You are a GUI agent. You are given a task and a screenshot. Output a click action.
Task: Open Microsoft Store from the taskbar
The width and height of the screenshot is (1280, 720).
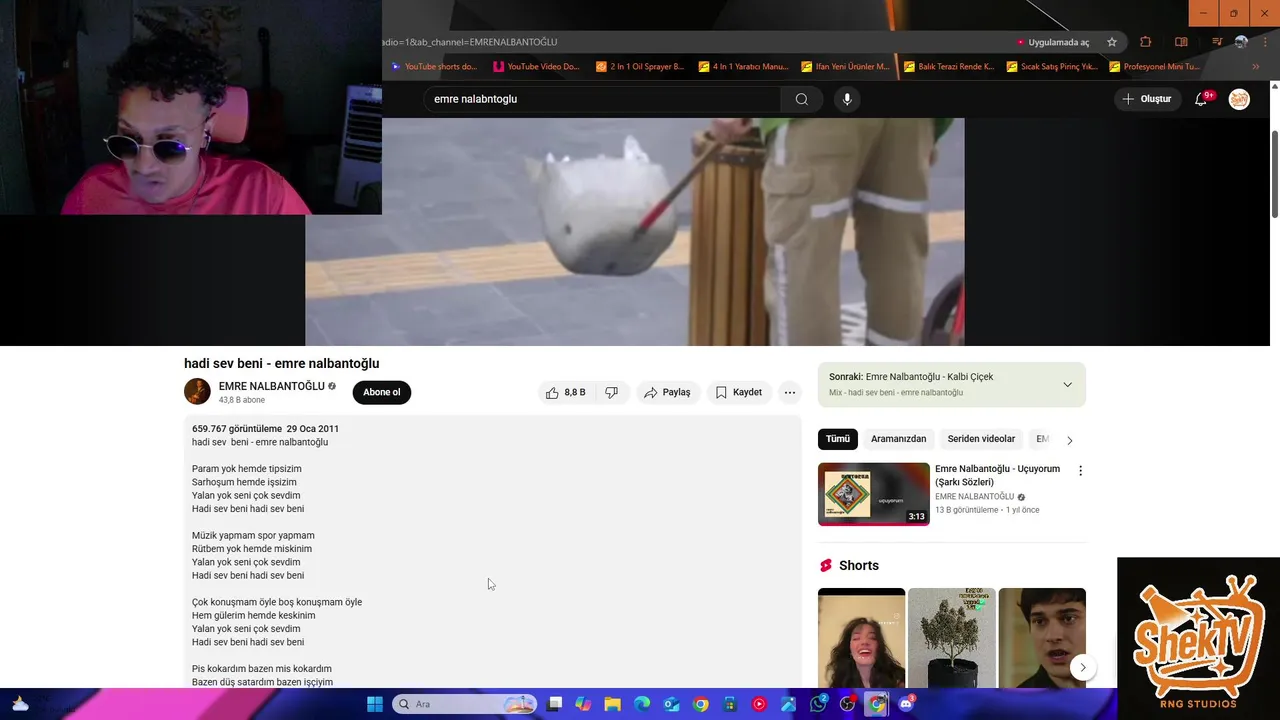[730, 704]
